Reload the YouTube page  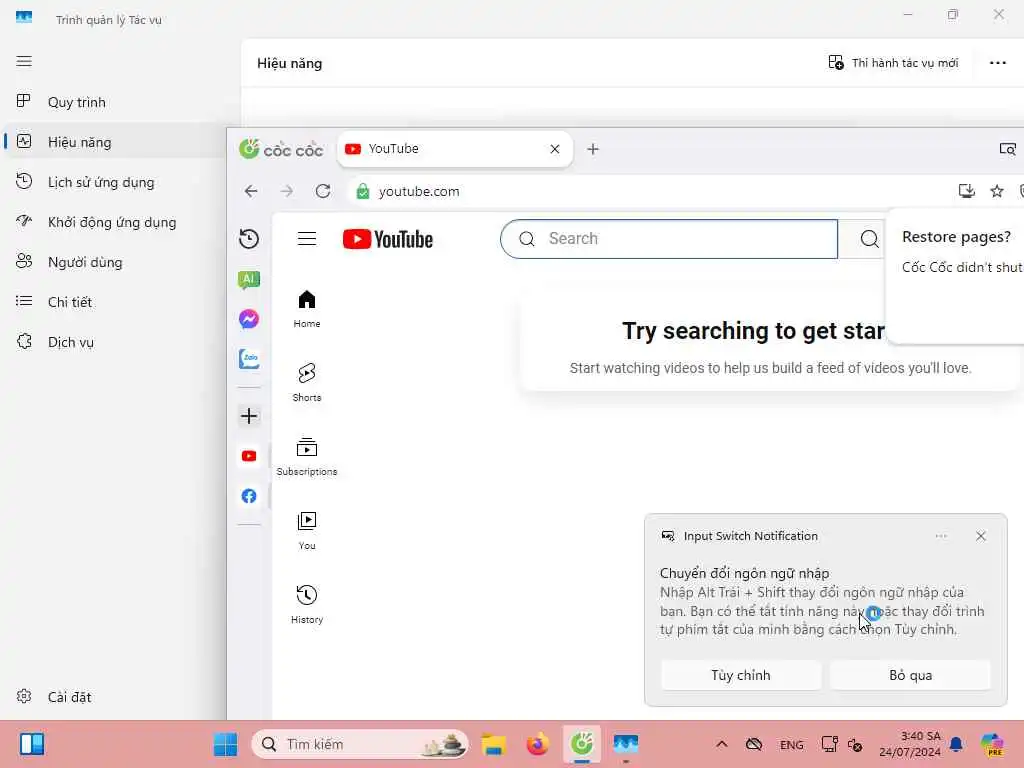pyautogui.click(x=323, y=191)
